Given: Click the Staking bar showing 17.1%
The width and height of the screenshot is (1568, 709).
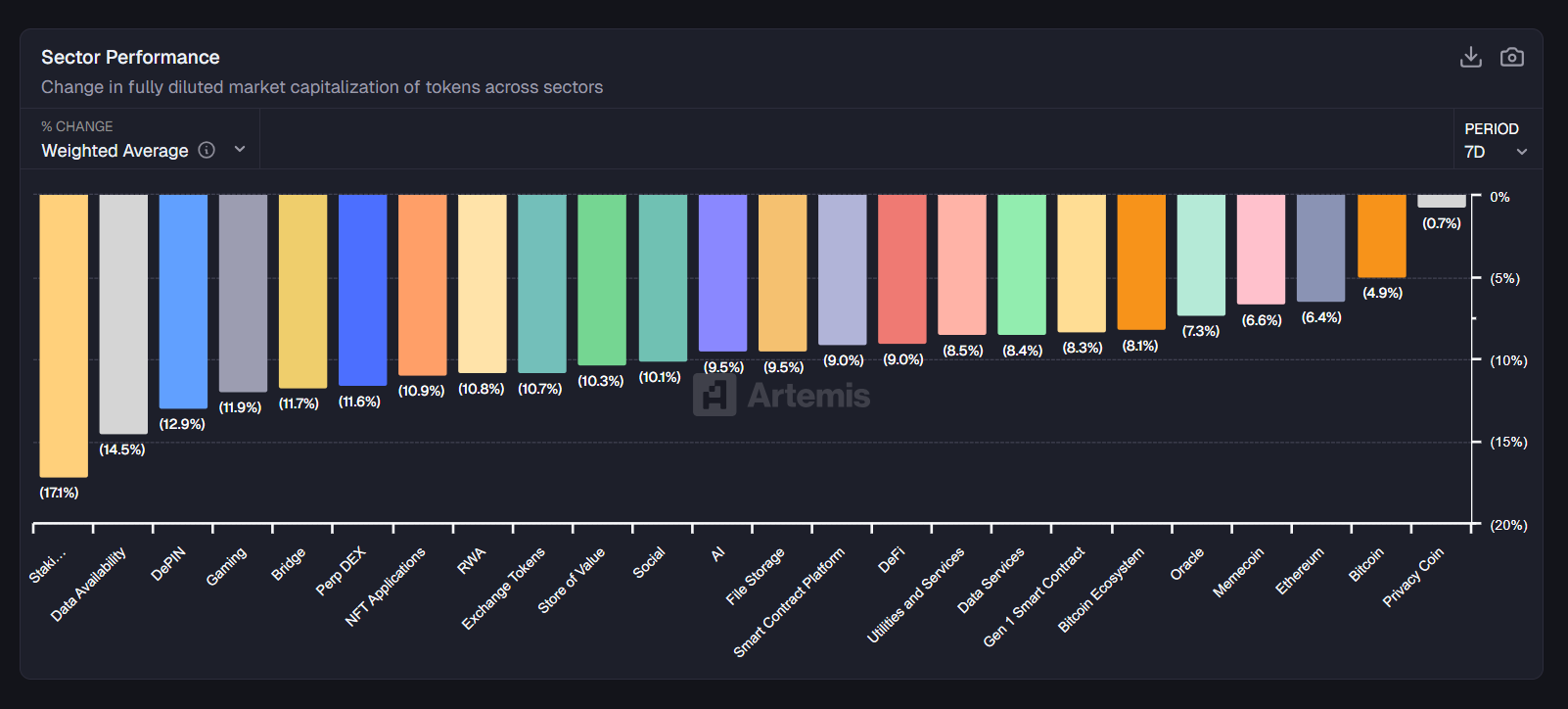Looking at the screenshot, I should [x=64, y=335].
